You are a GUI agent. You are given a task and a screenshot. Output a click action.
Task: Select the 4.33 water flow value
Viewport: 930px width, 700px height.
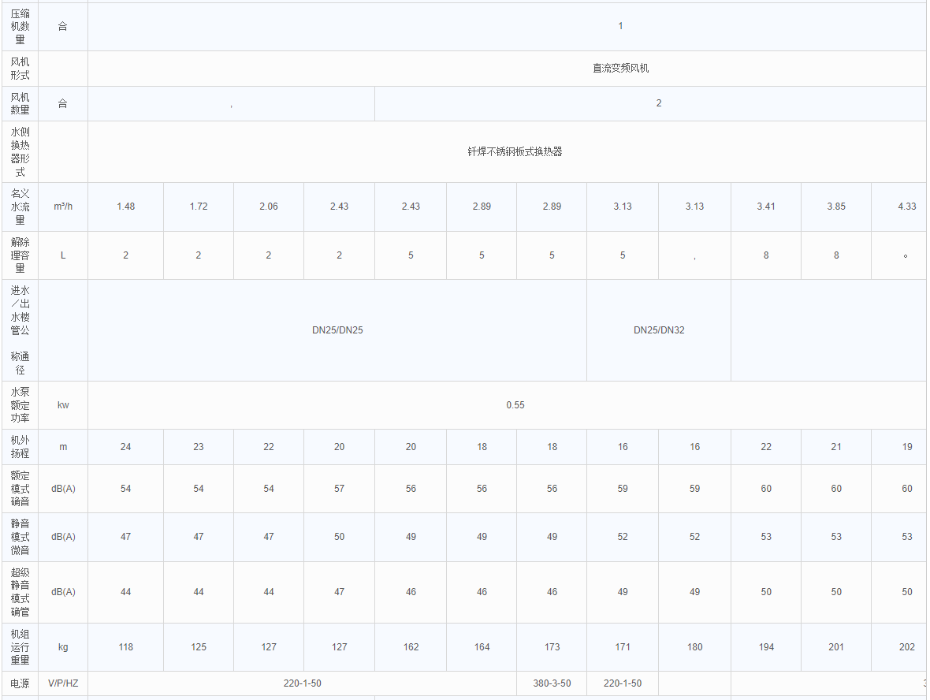point(906,206)
